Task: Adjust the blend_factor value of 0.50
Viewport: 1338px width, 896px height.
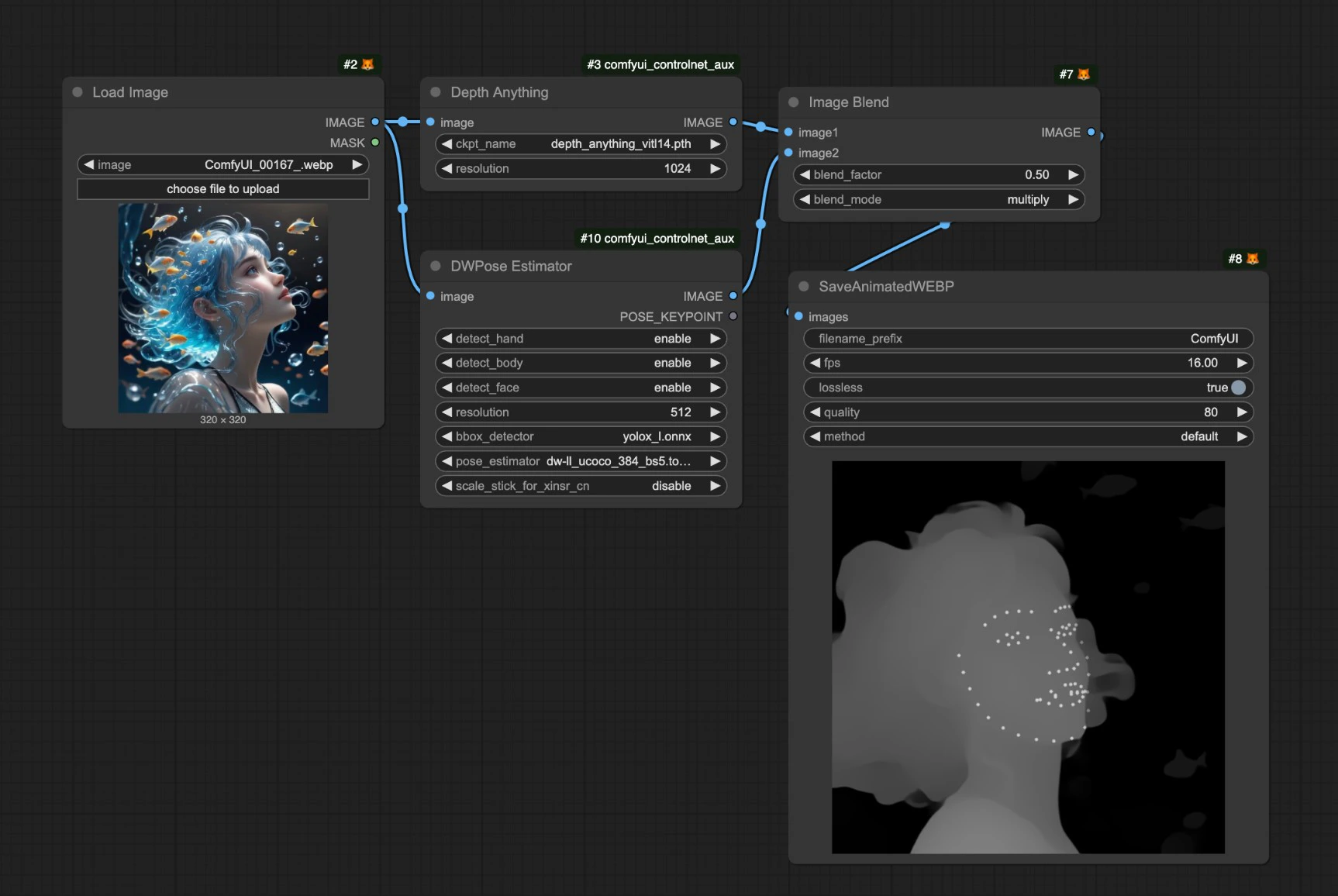Action: [x=938, y=174]
